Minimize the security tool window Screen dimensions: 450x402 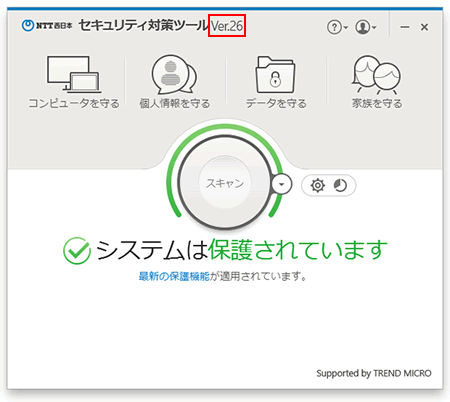coord(405,27)
